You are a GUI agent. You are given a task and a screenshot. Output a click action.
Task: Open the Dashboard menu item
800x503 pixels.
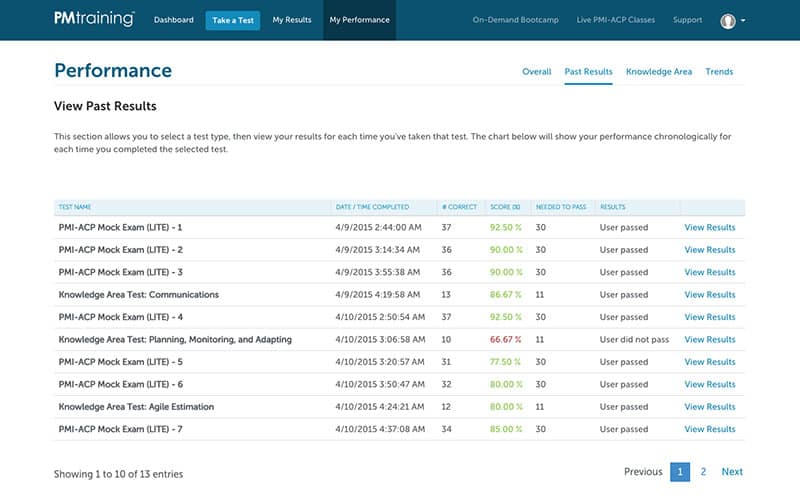tap(173, 20)
